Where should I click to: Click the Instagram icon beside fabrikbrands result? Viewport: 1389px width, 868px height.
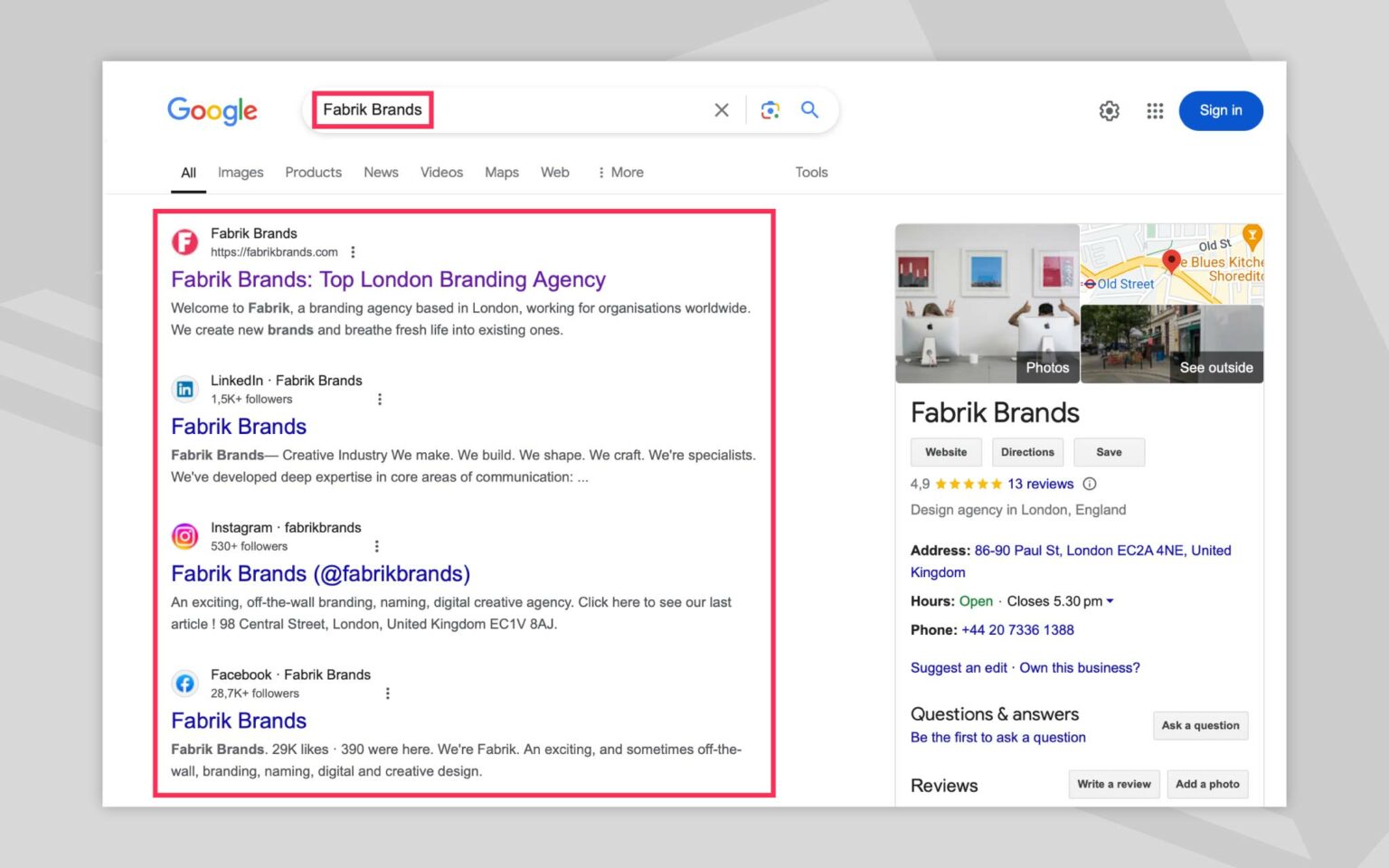coord(184,535)
